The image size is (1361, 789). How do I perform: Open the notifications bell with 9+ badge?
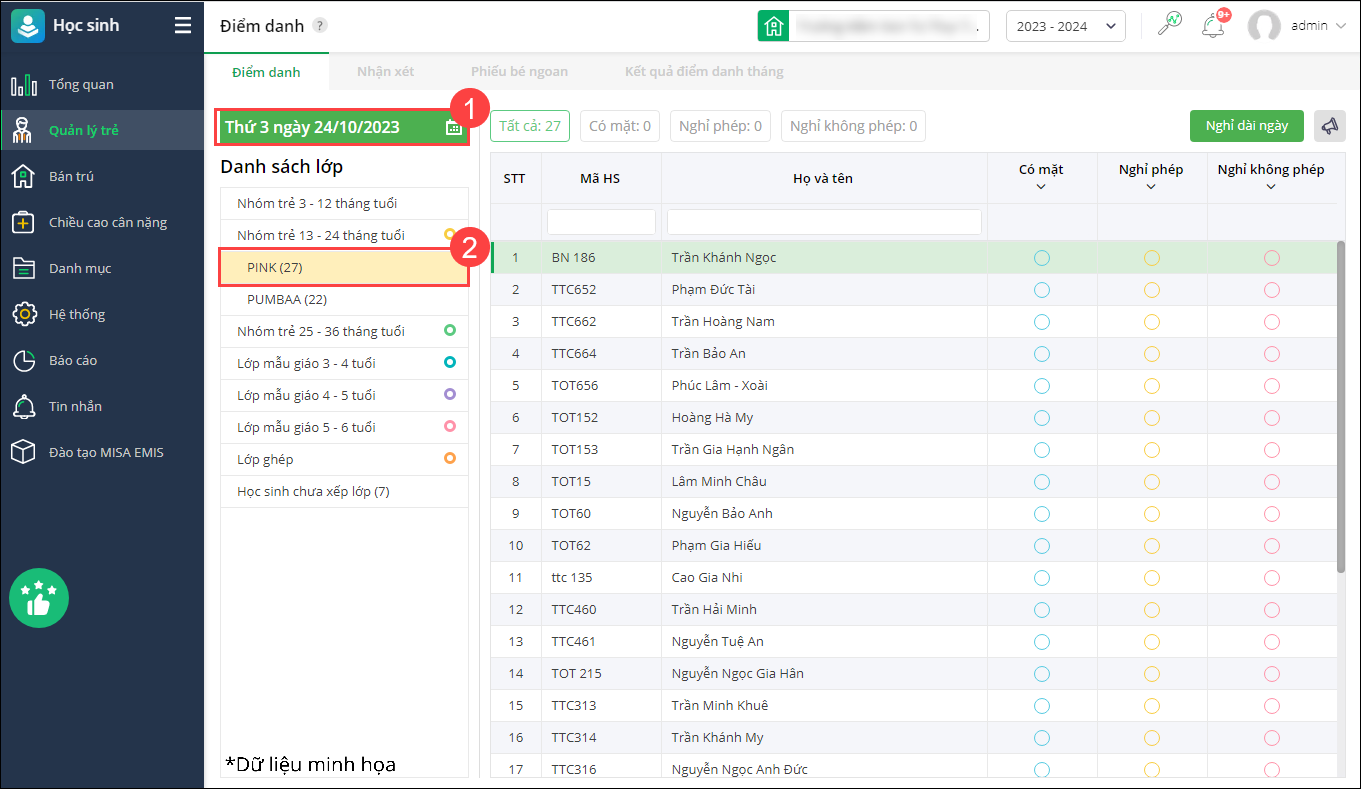[1215, 25]
